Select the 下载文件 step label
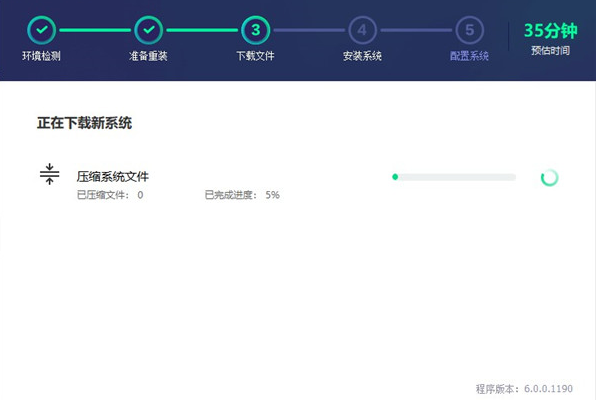Image resolution: width=597 pixels, height=400 pixels. 255,56
